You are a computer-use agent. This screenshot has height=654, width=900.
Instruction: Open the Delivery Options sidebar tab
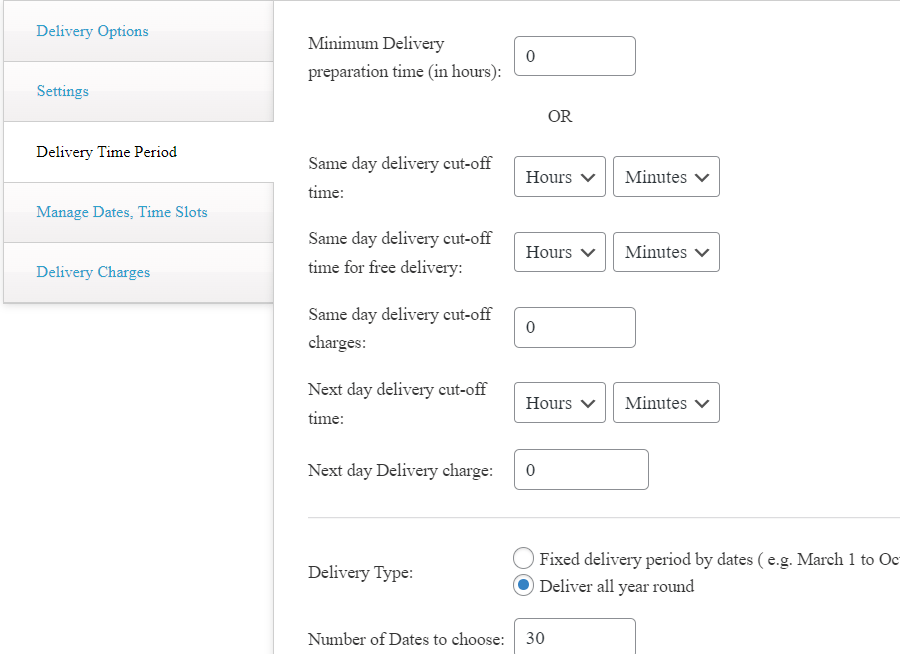[x=92, y=31]
